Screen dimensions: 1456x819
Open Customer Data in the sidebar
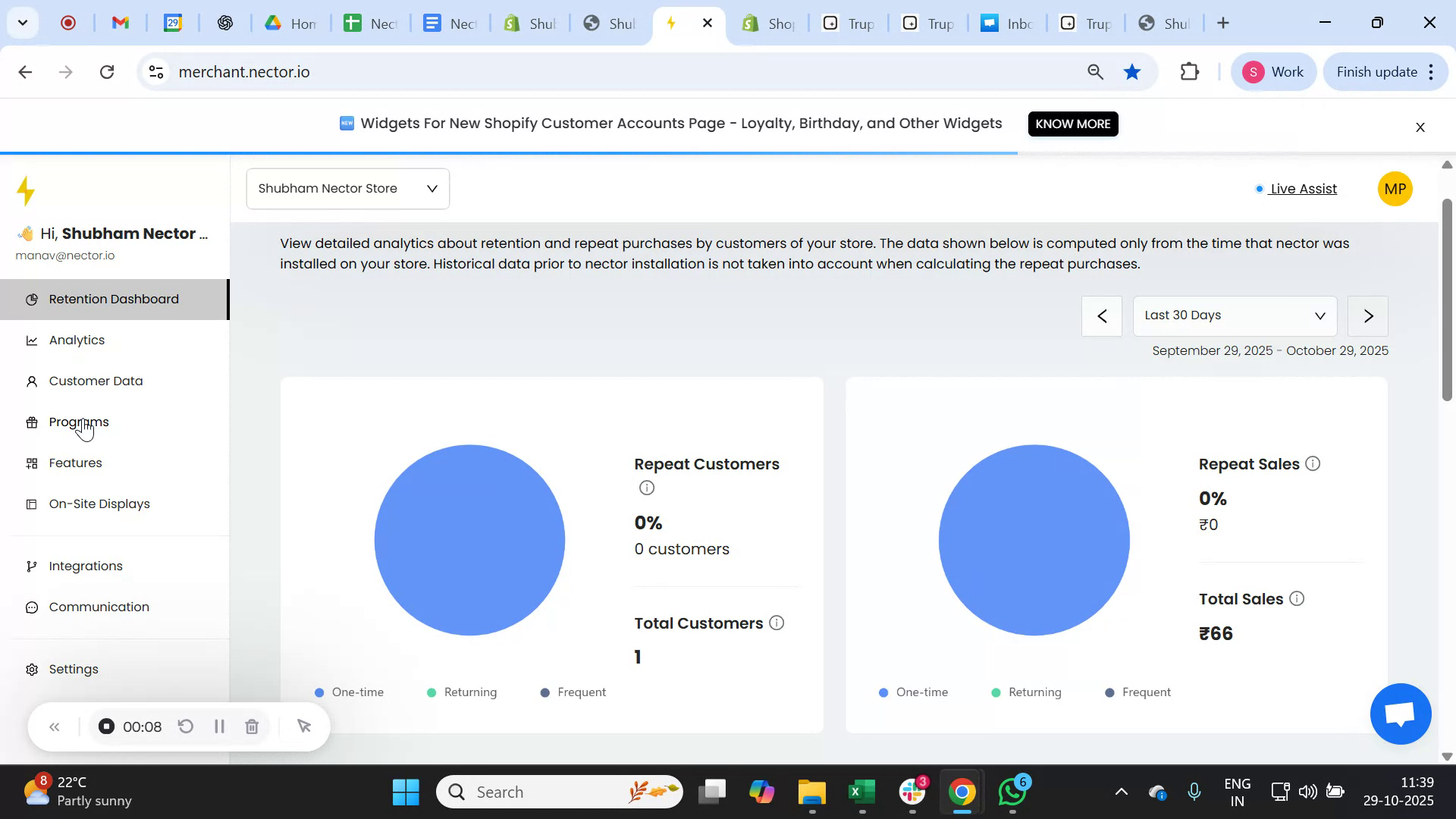96,381
